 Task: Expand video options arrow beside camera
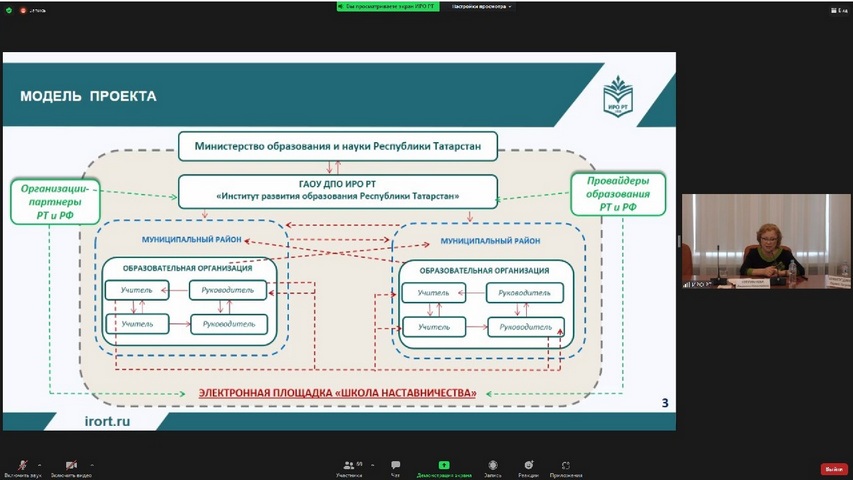tap(92, 465)
